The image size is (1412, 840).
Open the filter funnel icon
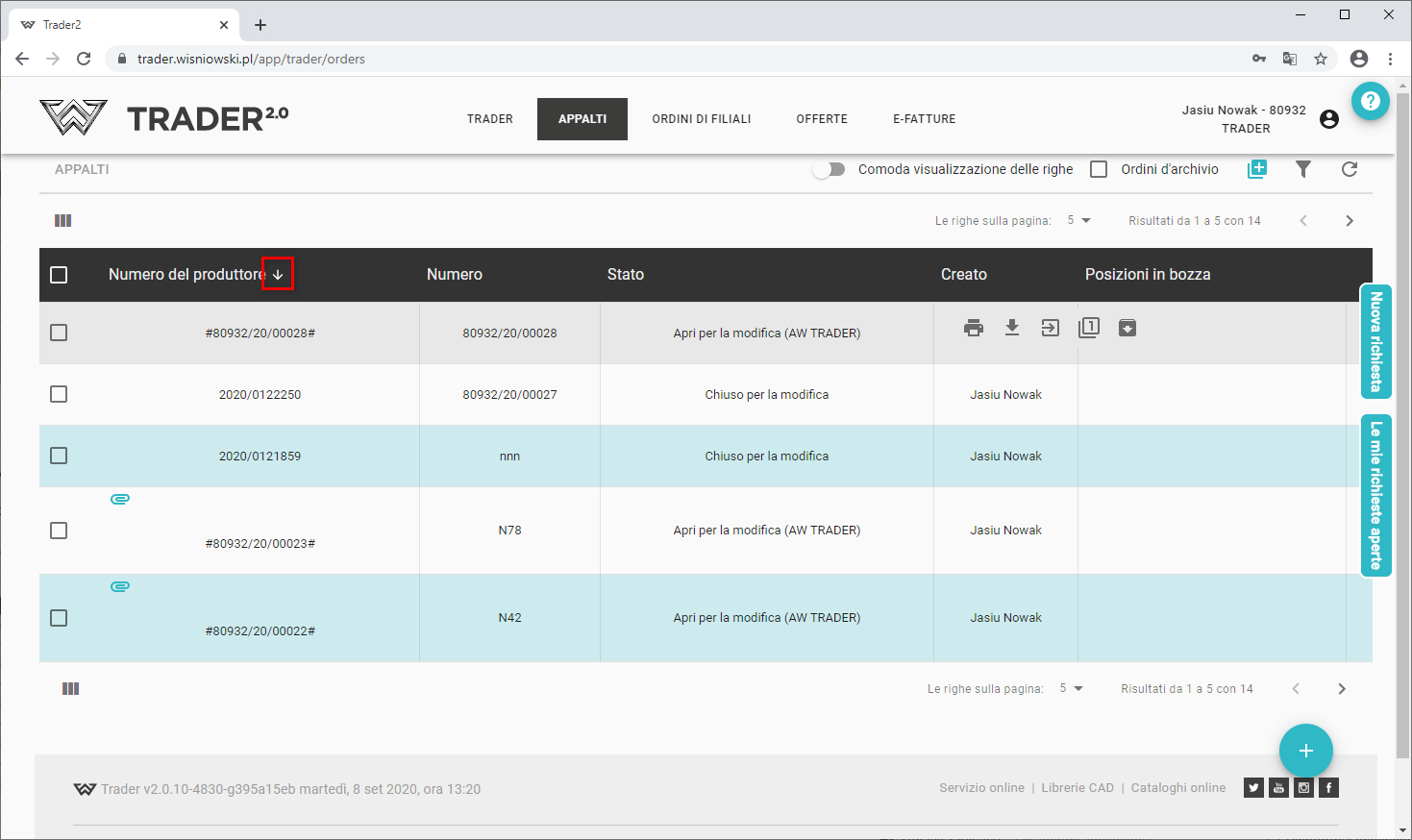click(1303, 169)
